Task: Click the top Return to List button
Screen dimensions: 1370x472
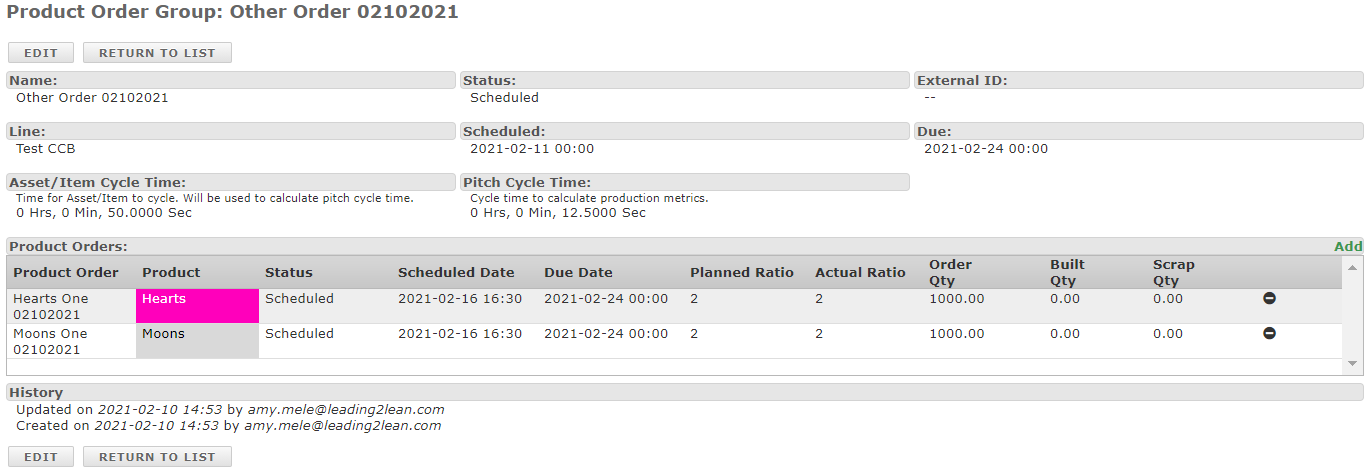Action: pyautogui.click(x=157, y=53)
